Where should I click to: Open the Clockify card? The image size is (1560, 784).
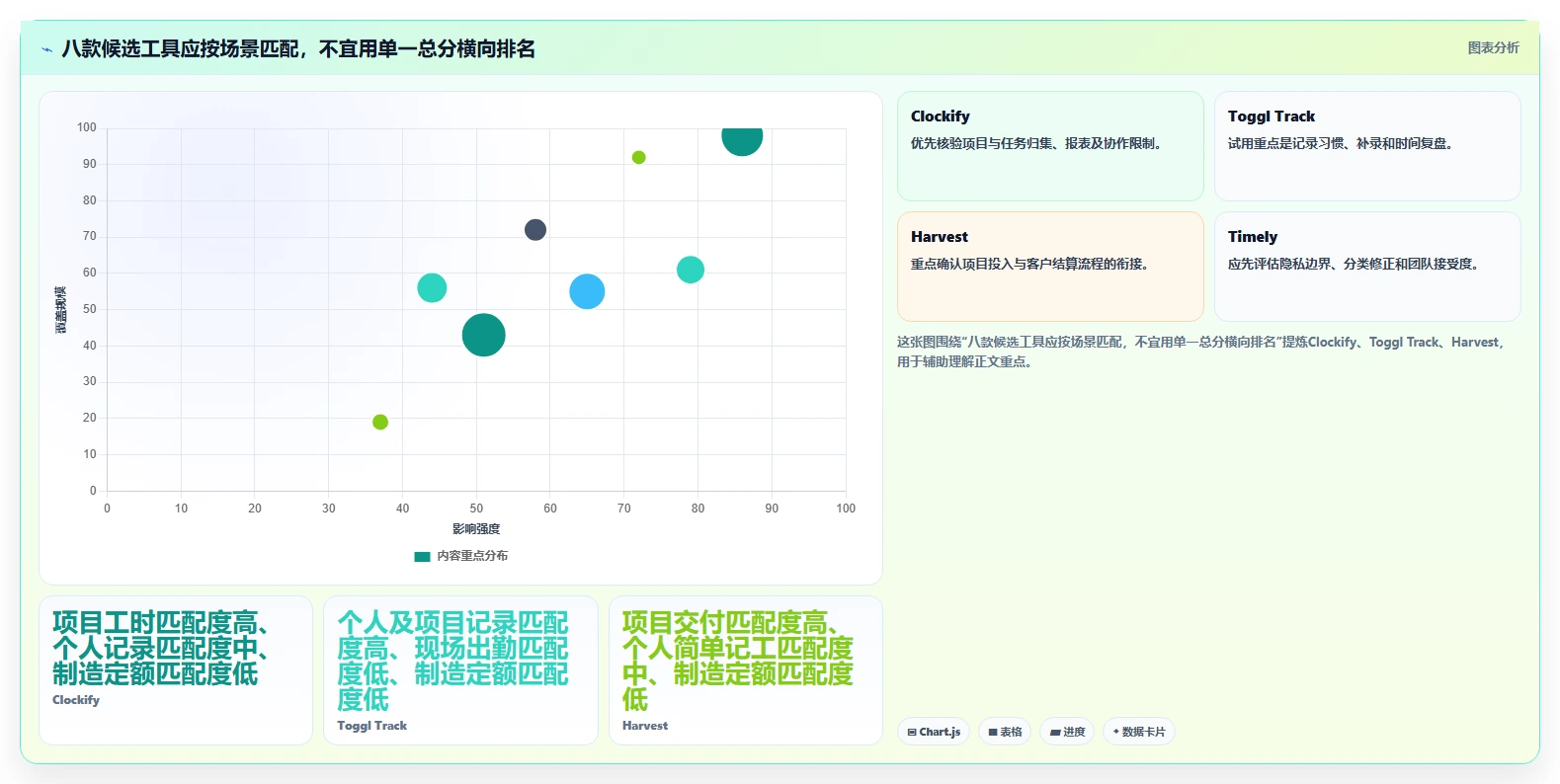point(1050,146)
